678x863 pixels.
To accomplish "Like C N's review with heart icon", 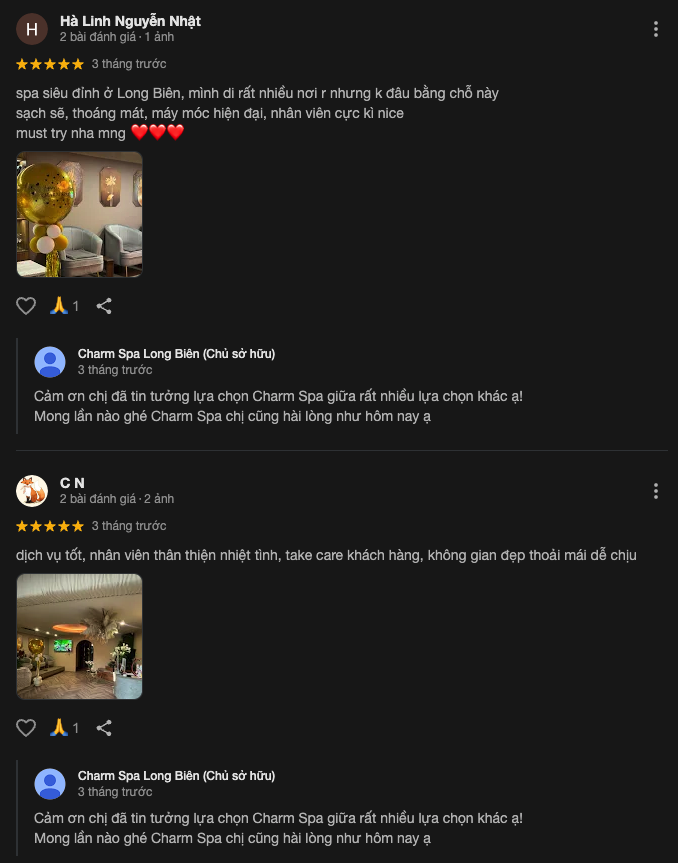I will pyautogui.click(x=26, y=728).
